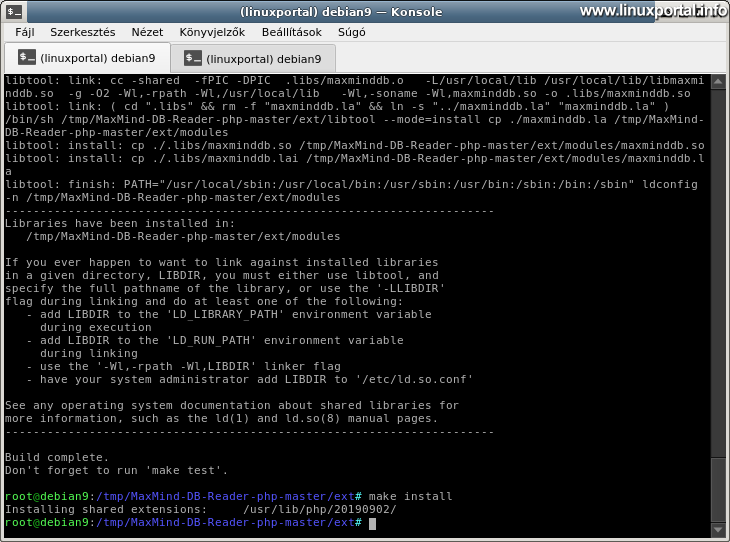The height and width of the screenshot is (542, 730).
Task: Select the first (linuxportal) debian9 tab
Action: [x=87, y=58]
